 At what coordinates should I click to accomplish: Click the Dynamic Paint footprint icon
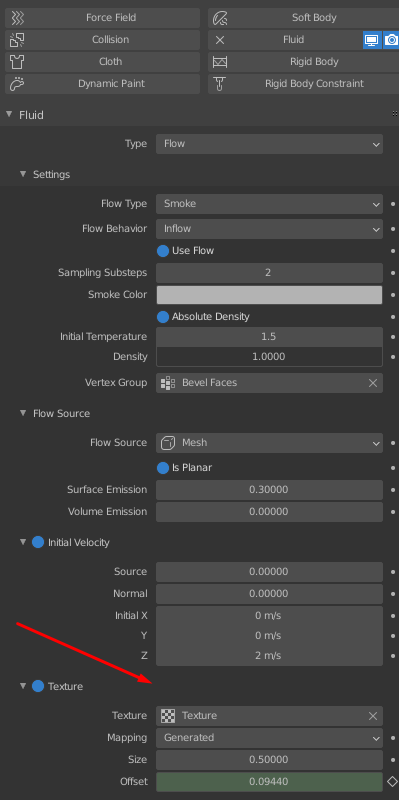(17, 84)
